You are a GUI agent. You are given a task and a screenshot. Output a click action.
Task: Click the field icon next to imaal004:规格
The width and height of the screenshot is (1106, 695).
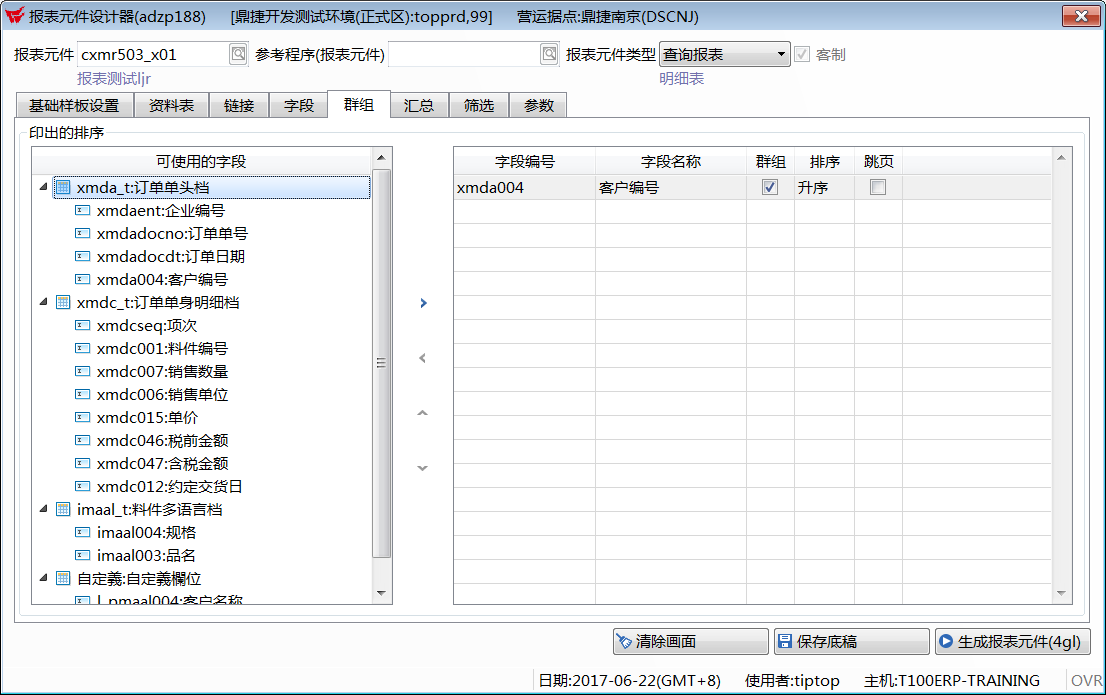click(x=83, y=532)
